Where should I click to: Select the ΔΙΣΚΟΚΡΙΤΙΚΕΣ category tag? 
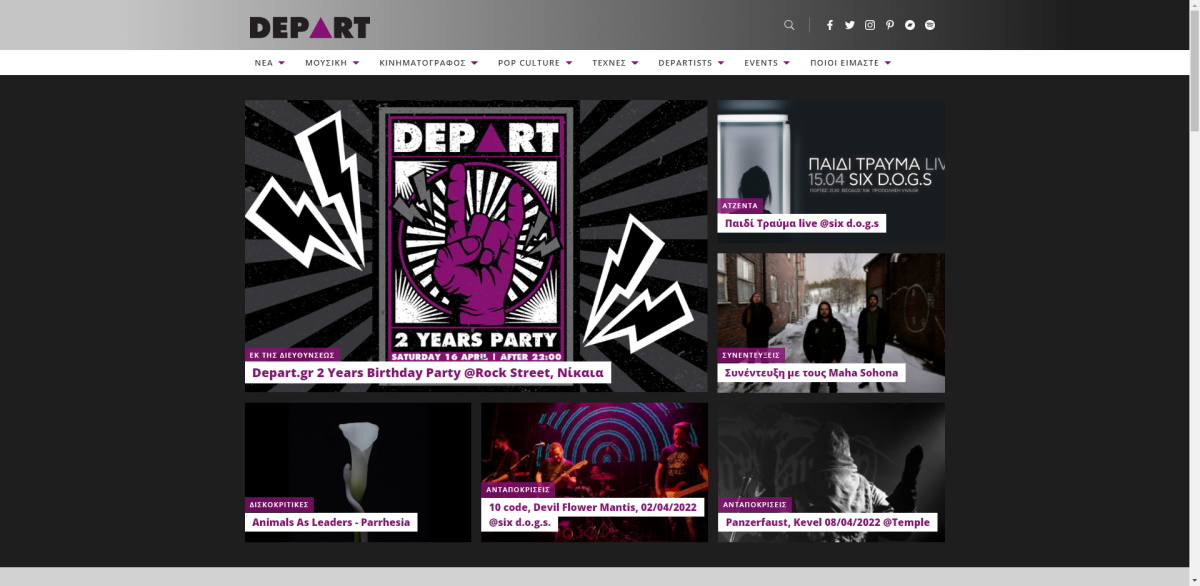[x=279, y=505]
